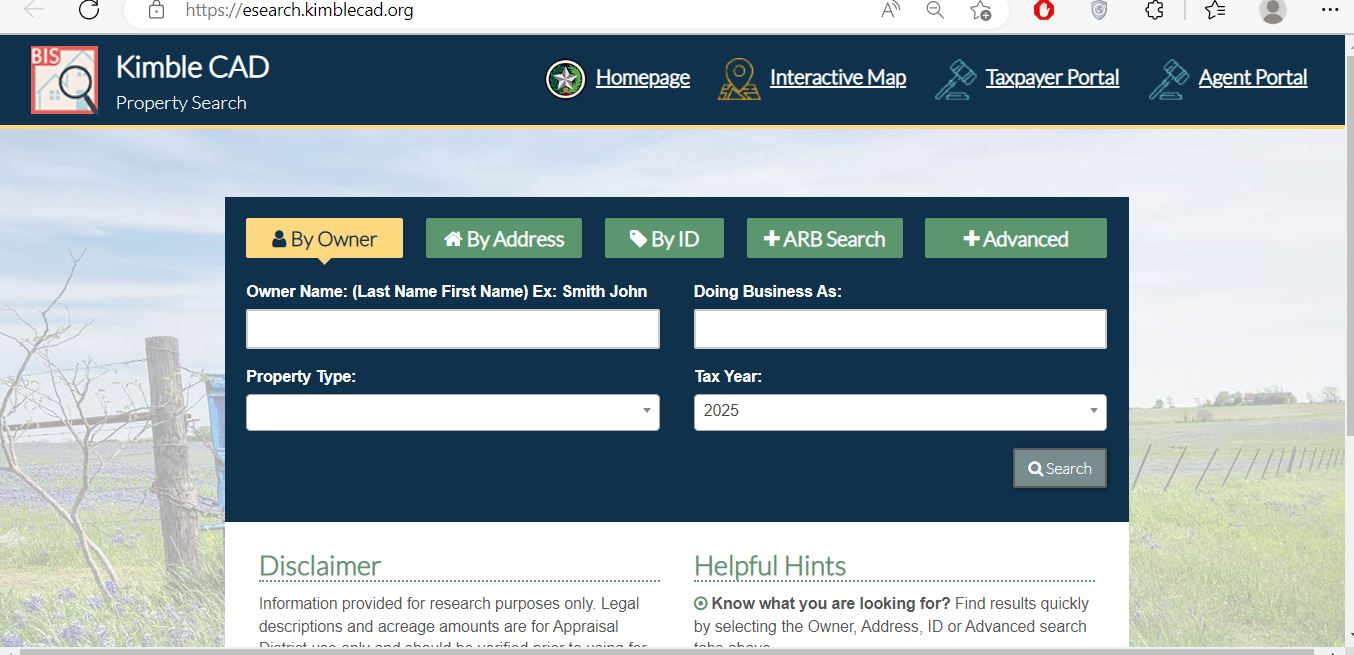
Task: Open the browser extensions puzzle icon
Action: point(1154,10)
